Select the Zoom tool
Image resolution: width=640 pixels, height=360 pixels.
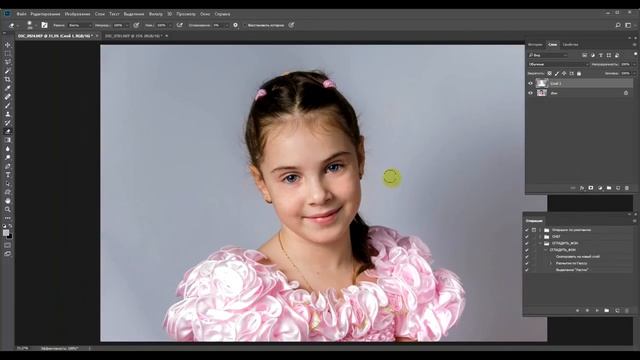click(x=7, y=209)
